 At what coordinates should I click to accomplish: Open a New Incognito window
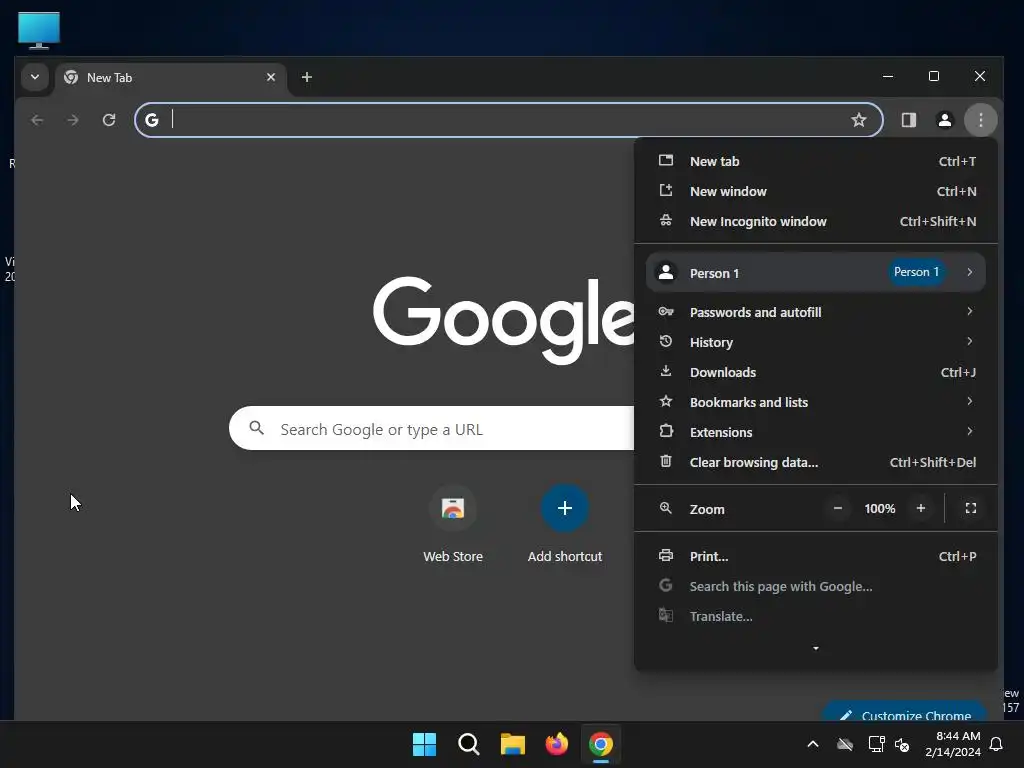click(x=816, y=221)
